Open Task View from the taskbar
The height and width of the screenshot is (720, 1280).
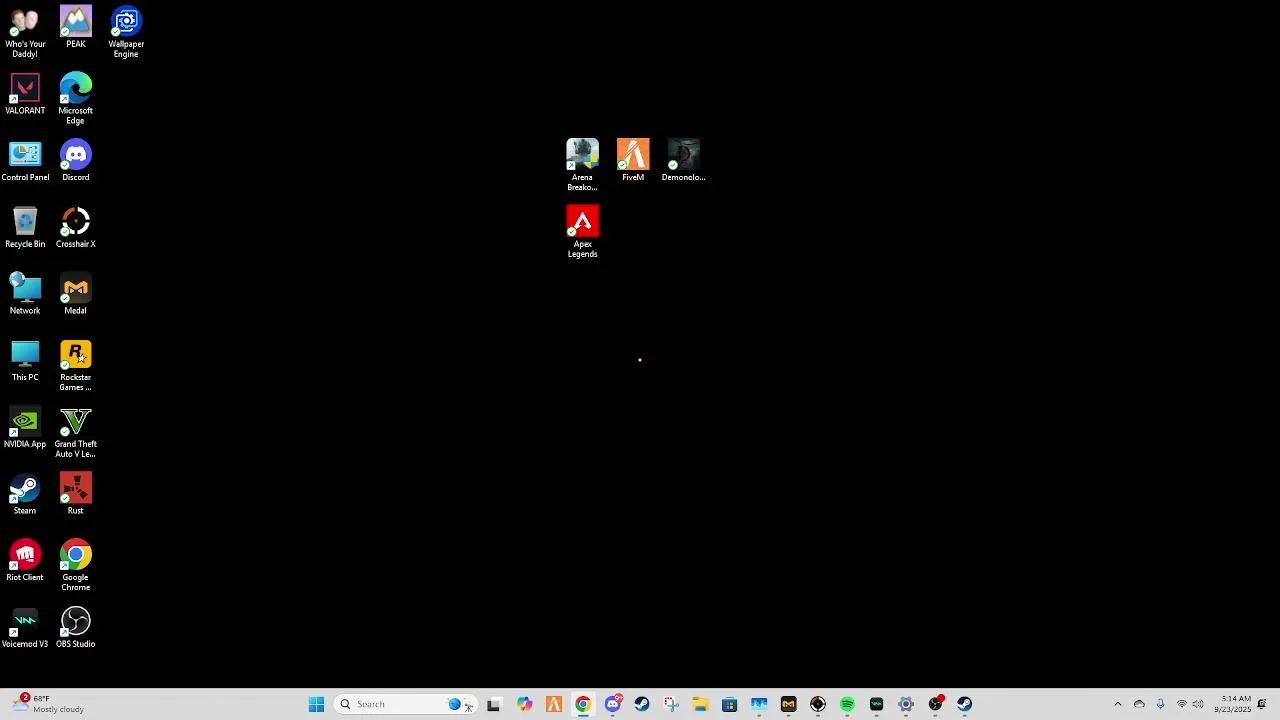(x=494, y=704)
